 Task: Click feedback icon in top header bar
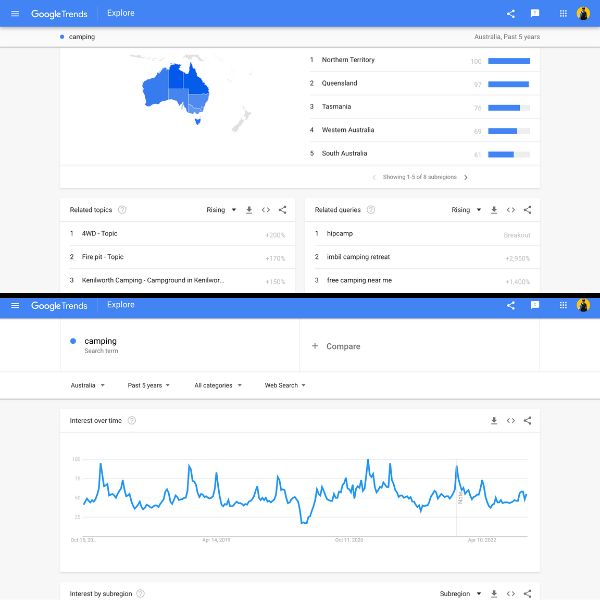[x=535, y=13]
